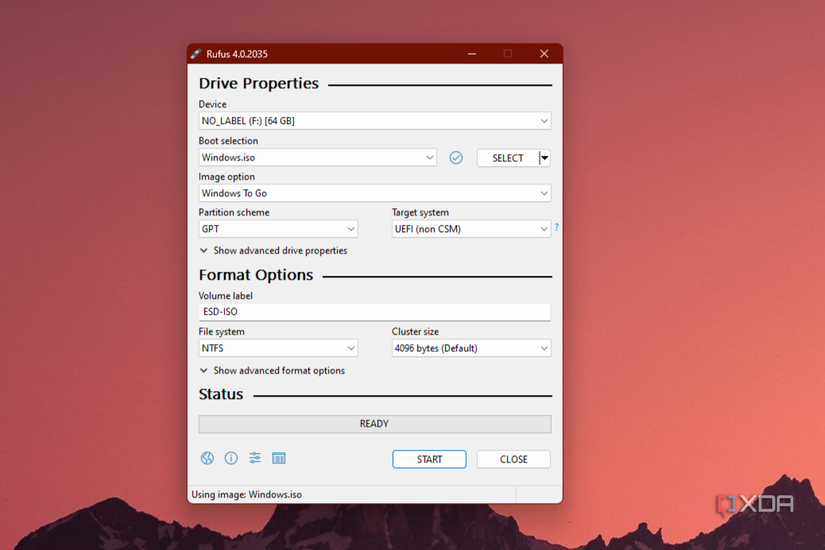Open the Image option Windows To Go dropdown
The height and width of the screenshot is (550, 825).
pyautogui.click(x=375, y=193)
